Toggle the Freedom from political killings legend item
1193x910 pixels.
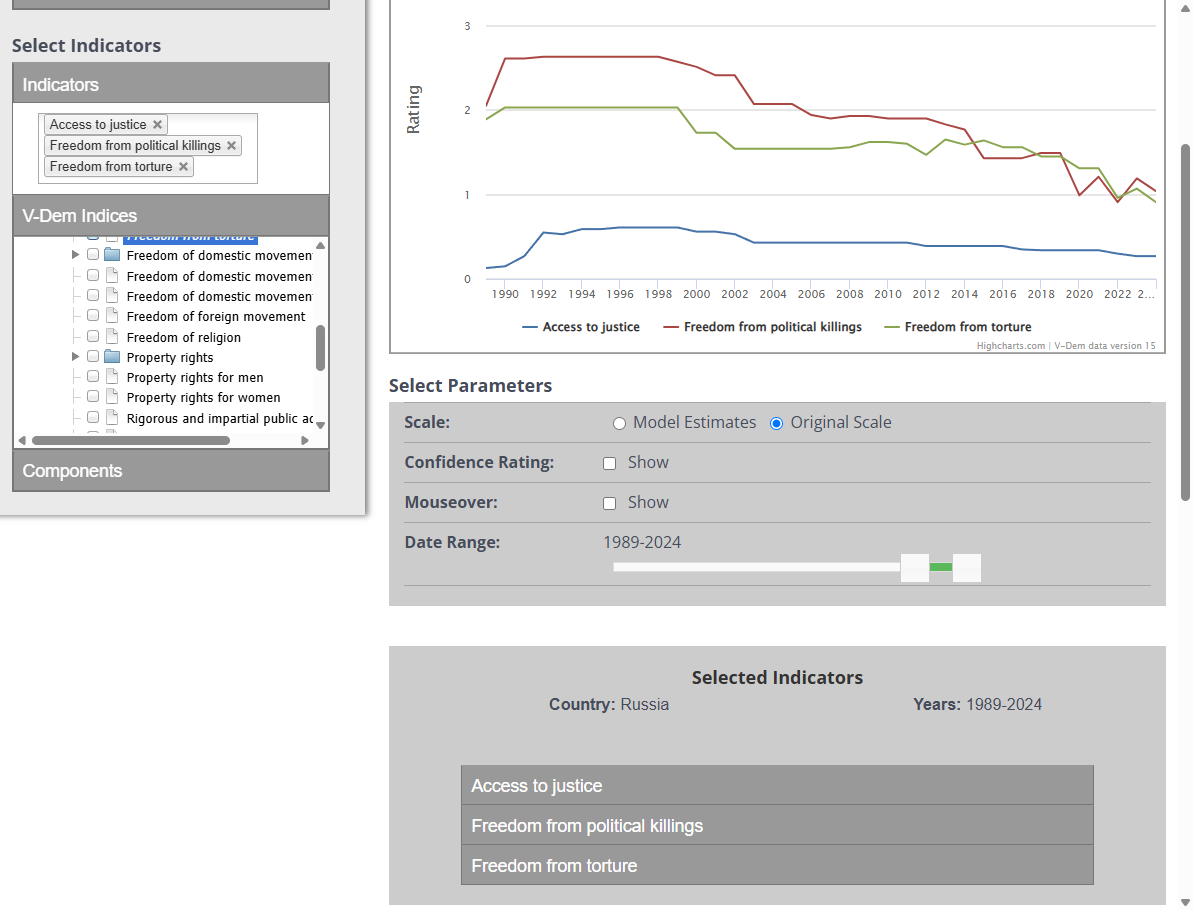[x=762, y=327]
